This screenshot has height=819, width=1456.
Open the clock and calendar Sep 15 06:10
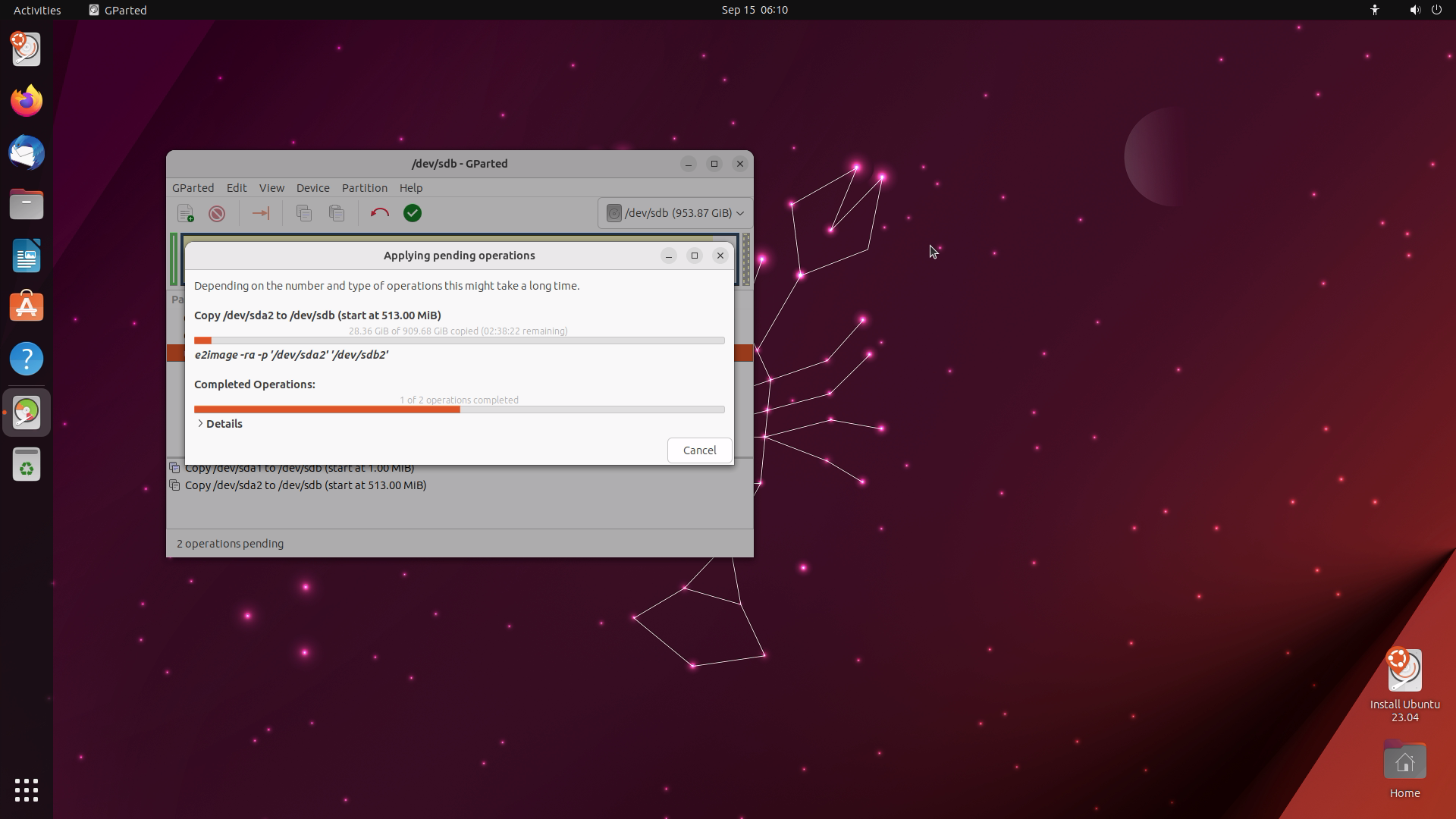[x=755, y=10]
